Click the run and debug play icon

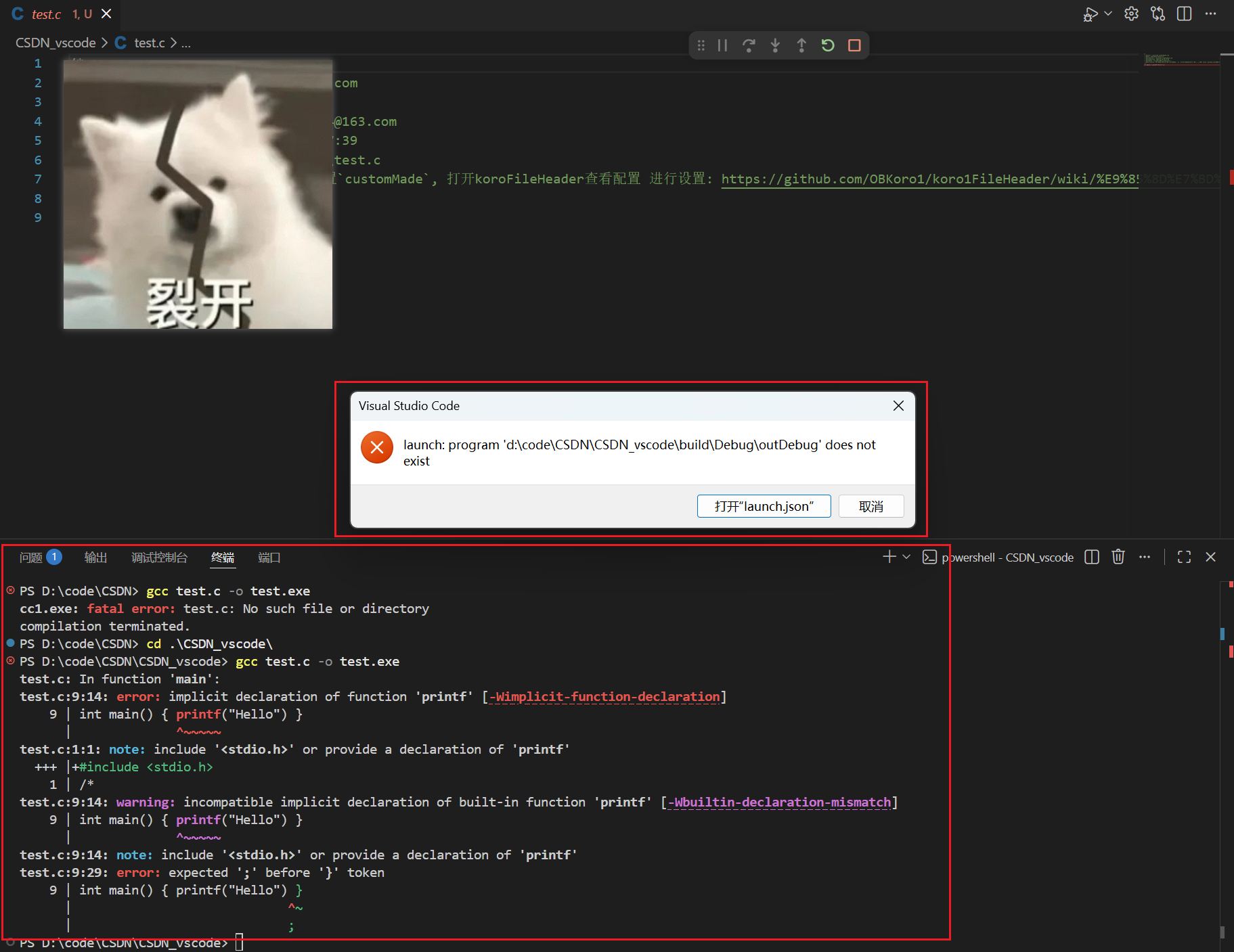tap(1089, 14)
